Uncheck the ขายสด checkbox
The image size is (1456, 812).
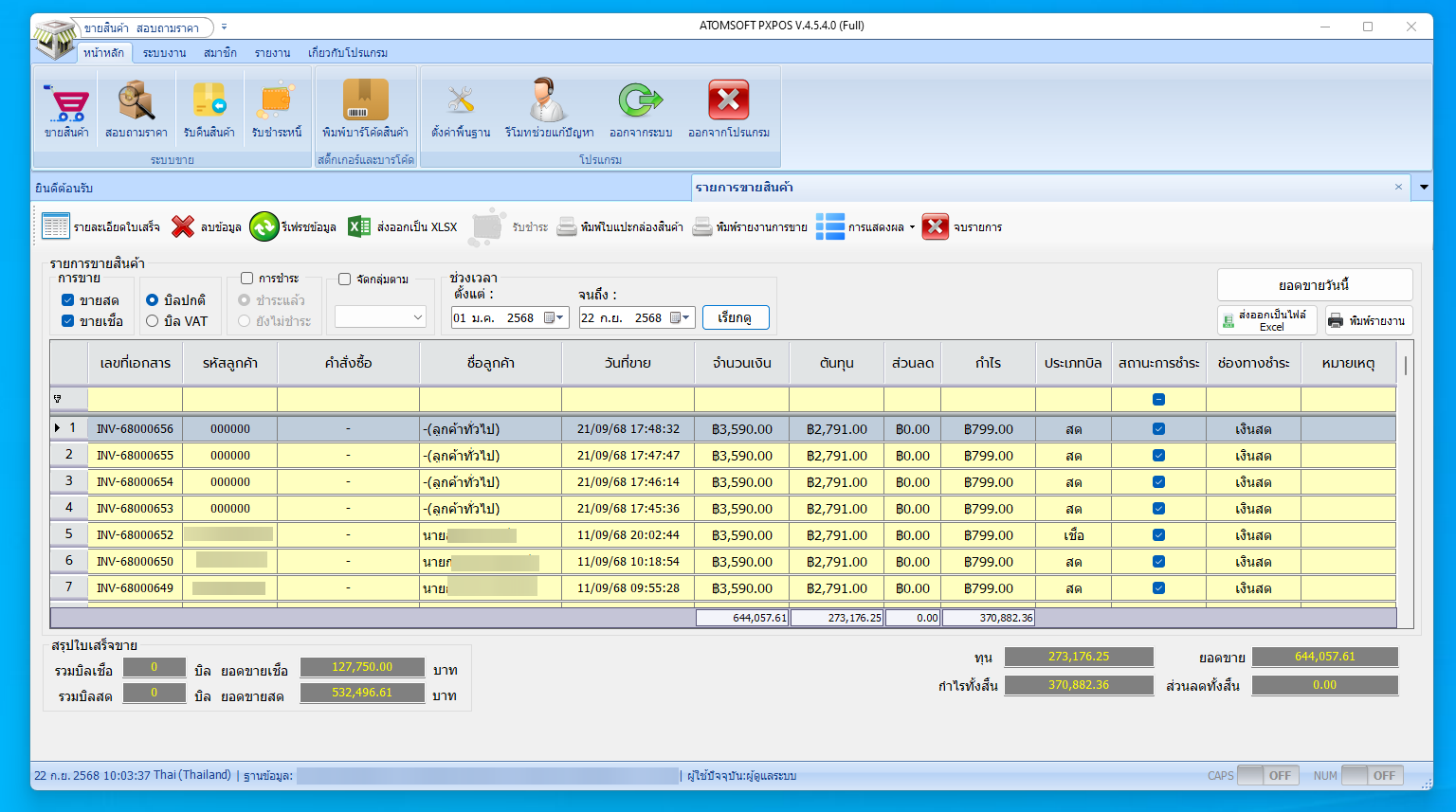click(67, 299)
